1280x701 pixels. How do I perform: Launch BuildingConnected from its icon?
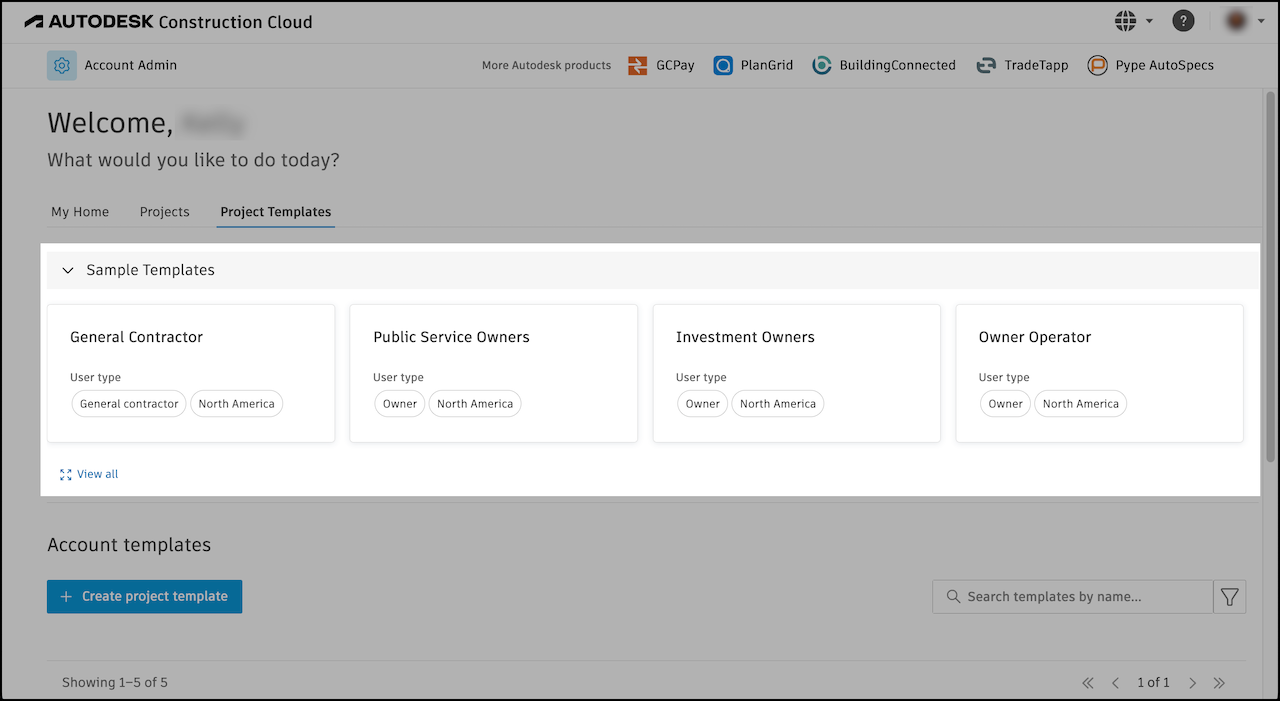(x=822, y=66)
